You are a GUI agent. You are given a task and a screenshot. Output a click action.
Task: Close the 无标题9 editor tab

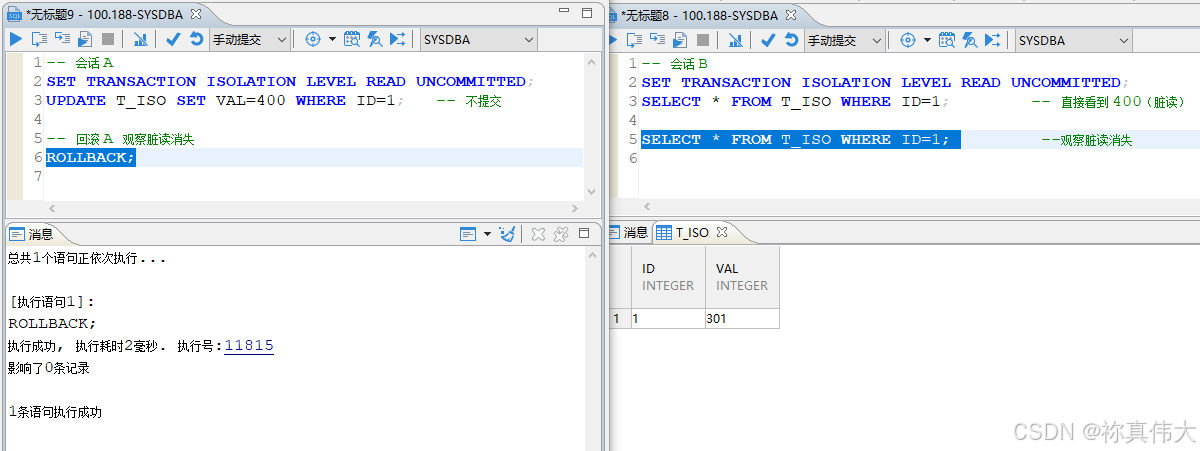(195, 14)
